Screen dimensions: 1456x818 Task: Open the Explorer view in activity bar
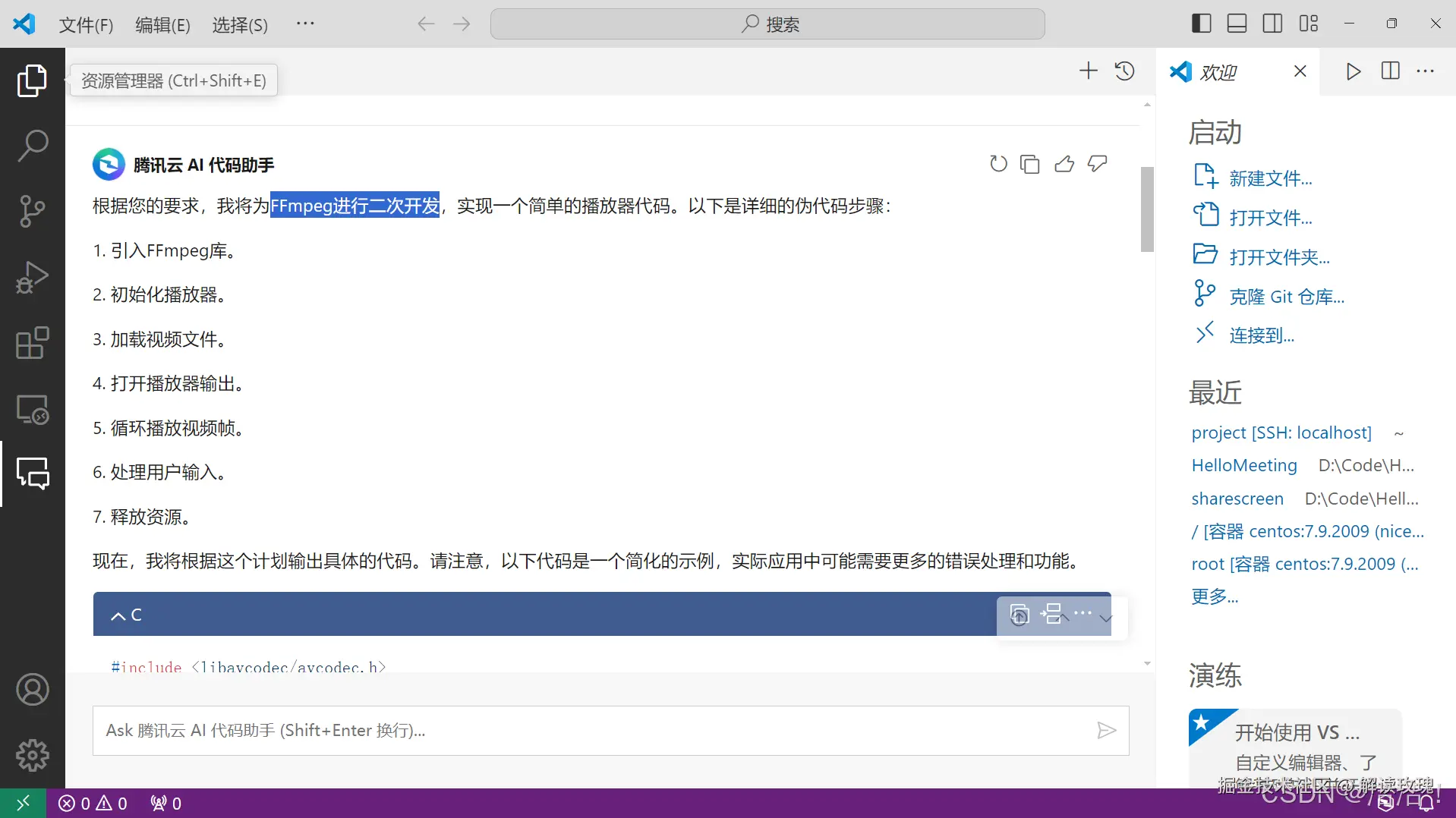click(x=32, y=80)
